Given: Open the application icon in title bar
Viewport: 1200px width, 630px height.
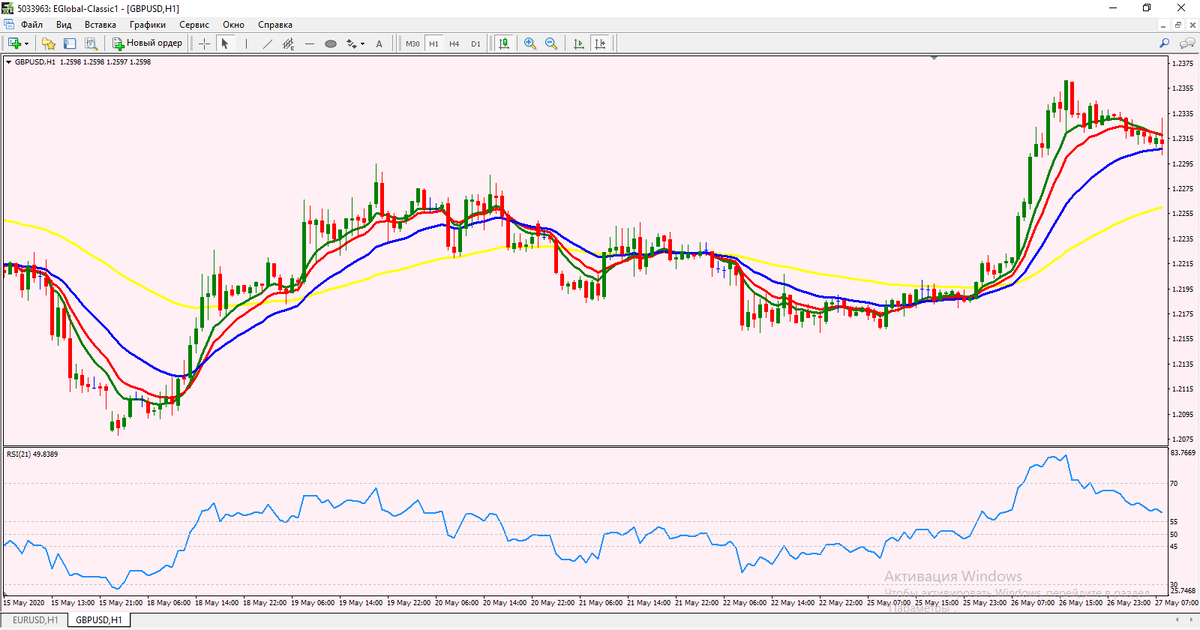Looking at the screenshot, I should pyautogui.click(x=8, y=7).
